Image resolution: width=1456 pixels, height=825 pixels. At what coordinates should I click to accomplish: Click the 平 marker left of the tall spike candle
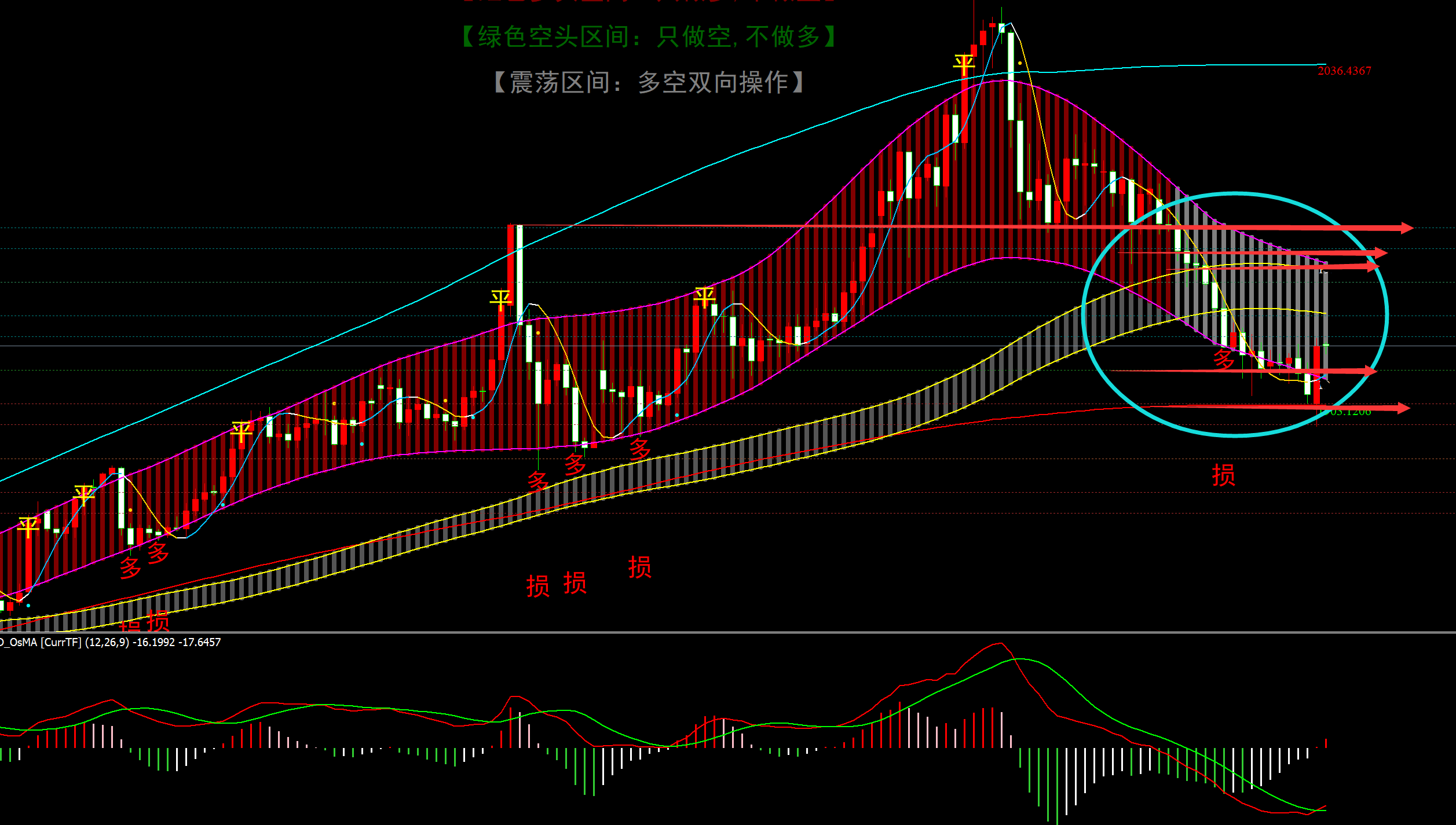coord(500,300)
